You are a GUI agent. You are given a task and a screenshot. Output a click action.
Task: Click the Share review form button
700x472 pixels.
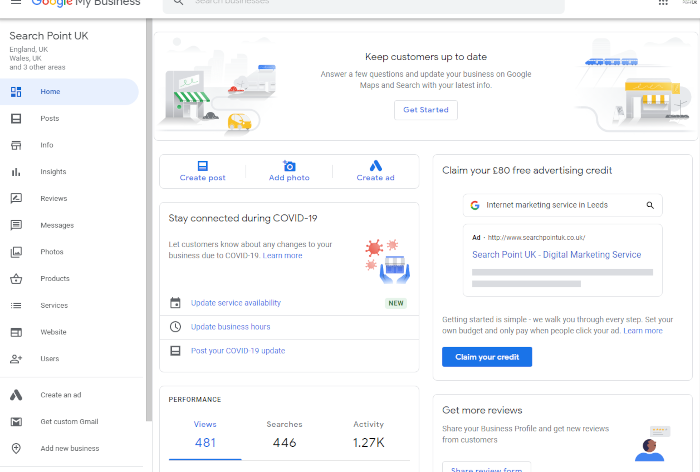(x=487, y=468)
